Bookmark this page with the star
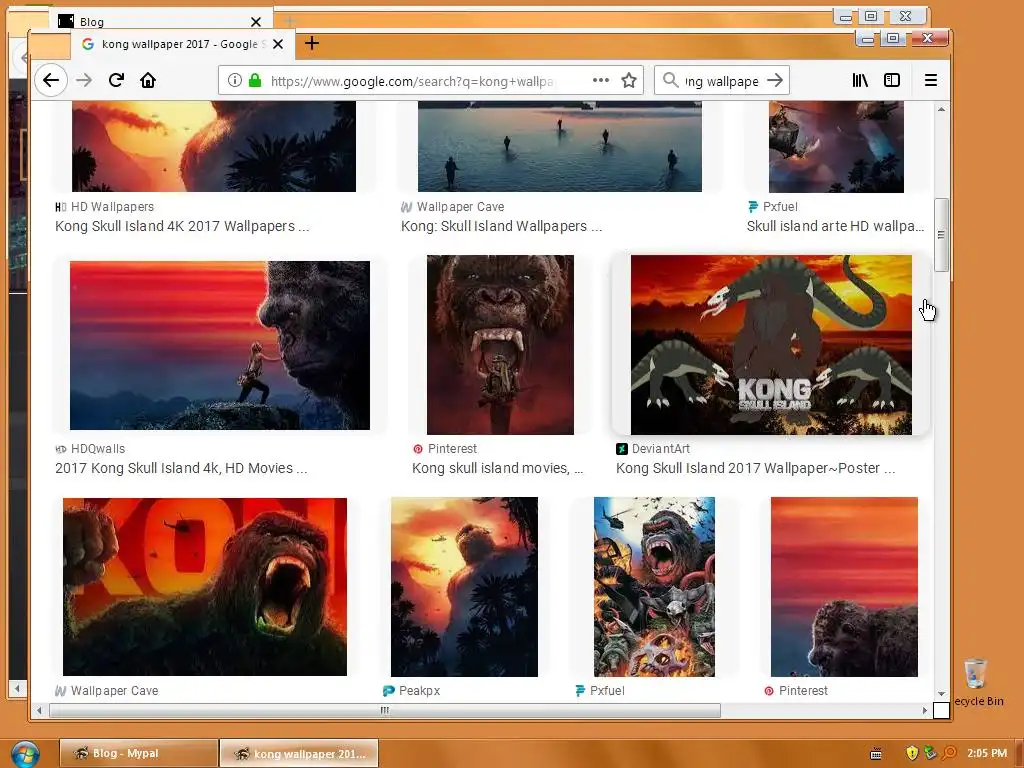The image size is (1024, 768). pos(629,80)
